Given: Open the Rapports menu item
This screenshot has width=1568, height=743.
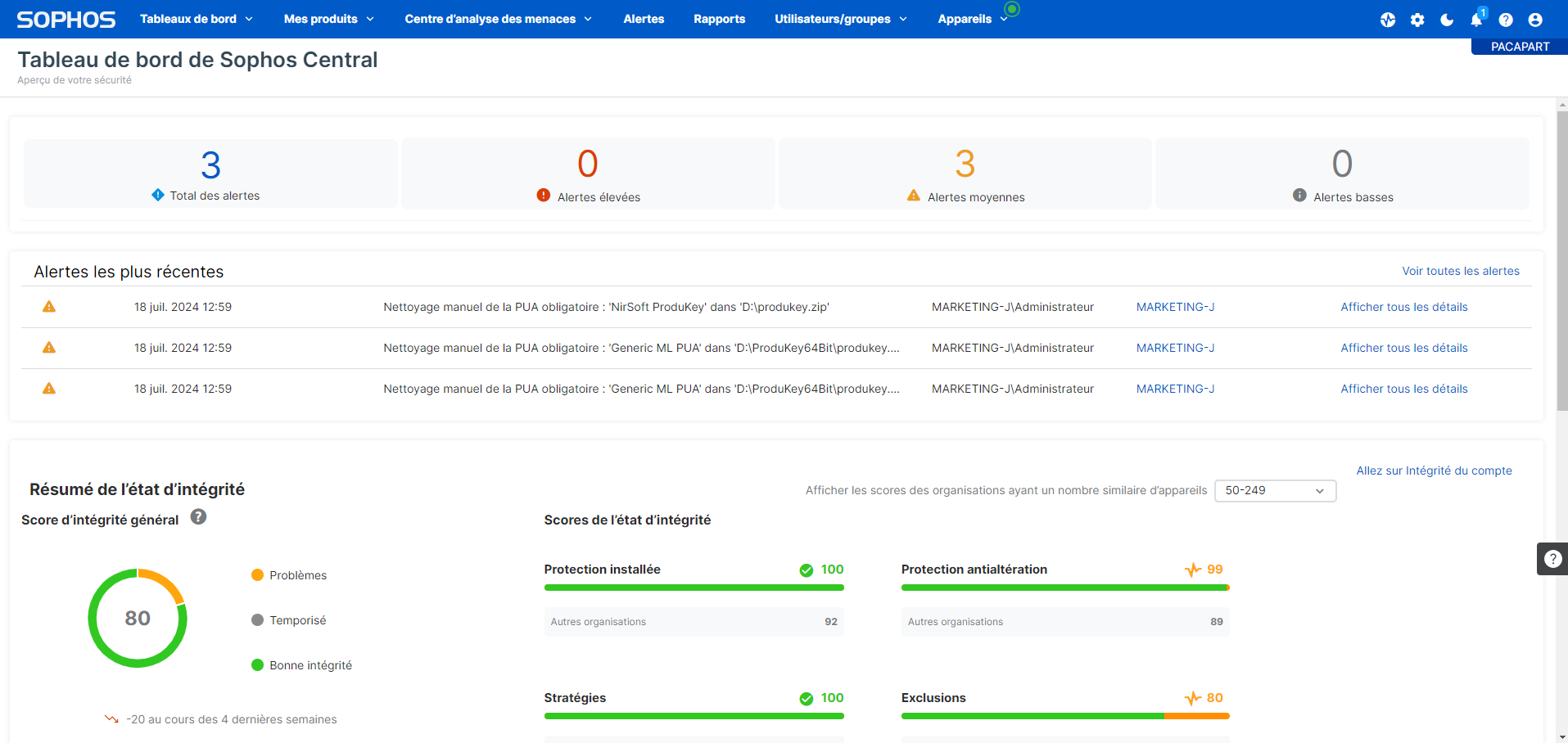Looking at the screenshot, I should 719,19.
